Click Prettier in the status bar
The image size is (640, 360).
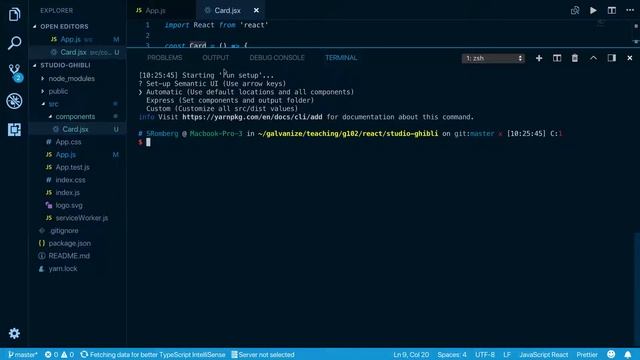click(x=587, y=354)
